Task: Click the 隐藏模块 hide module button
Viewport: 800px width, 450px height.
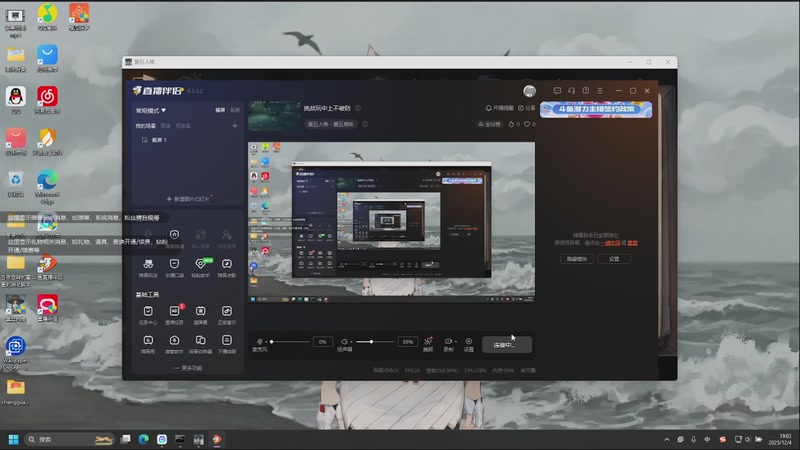Action: pos(577,259)
